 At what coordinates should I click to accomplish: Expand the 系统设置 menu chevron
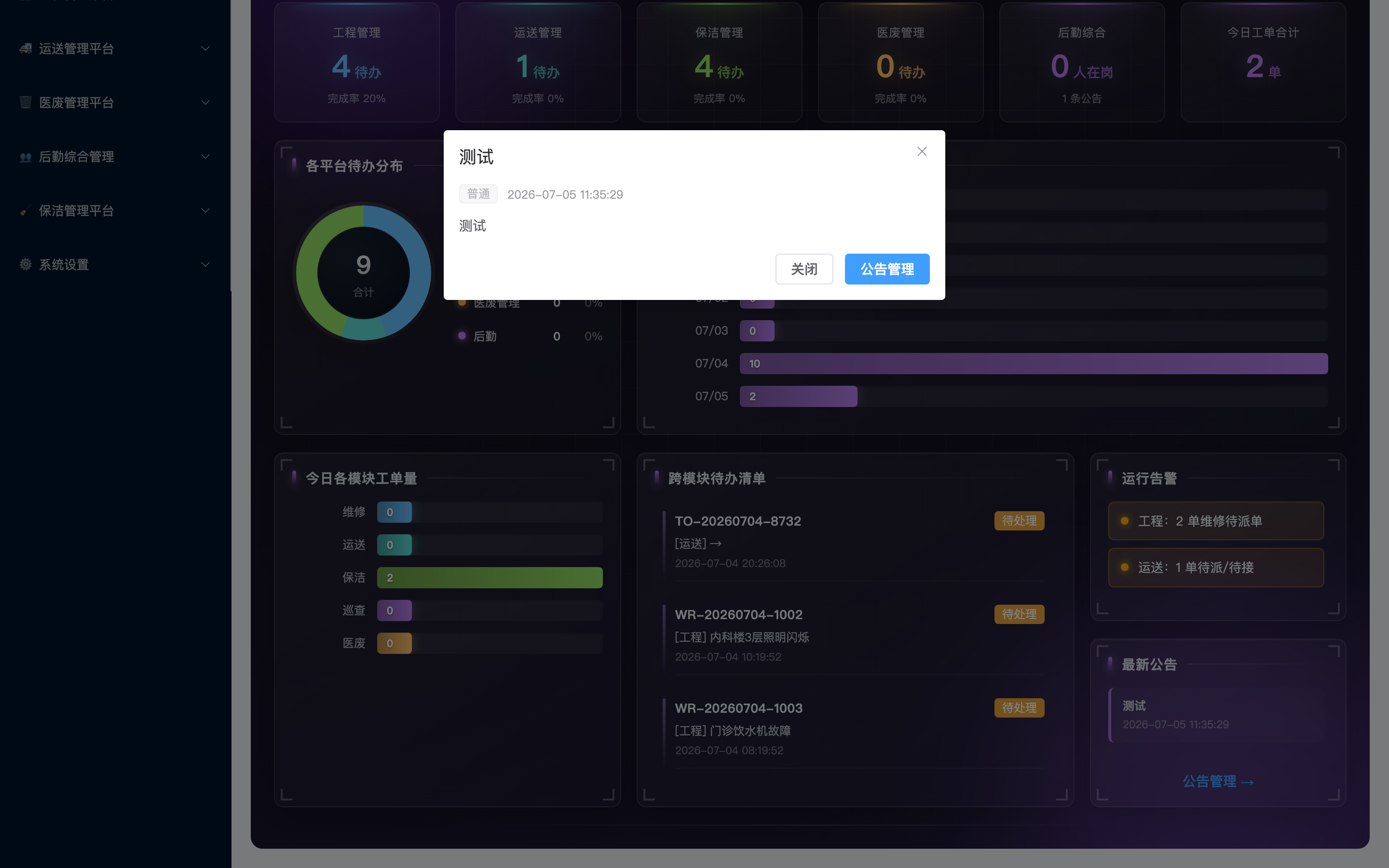pyautogui.click(x=205, y=264)
